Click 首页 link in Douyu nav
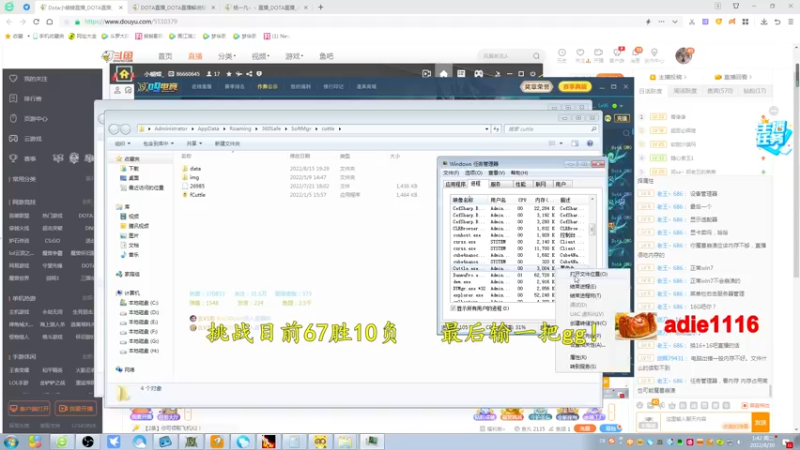Image resolution: width=800 pixels, height=450 pixels. coord(165,56)
